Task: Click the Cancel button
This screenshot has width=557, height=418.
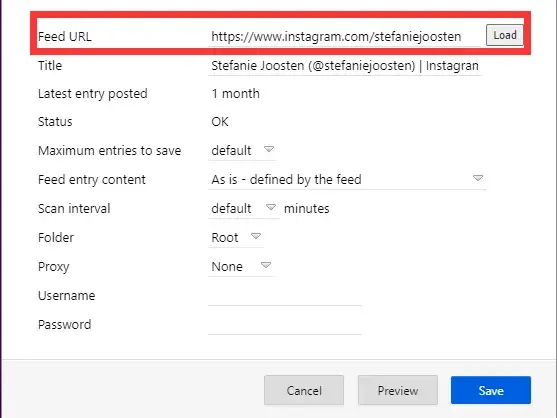Action: click(x=304, y=390)
